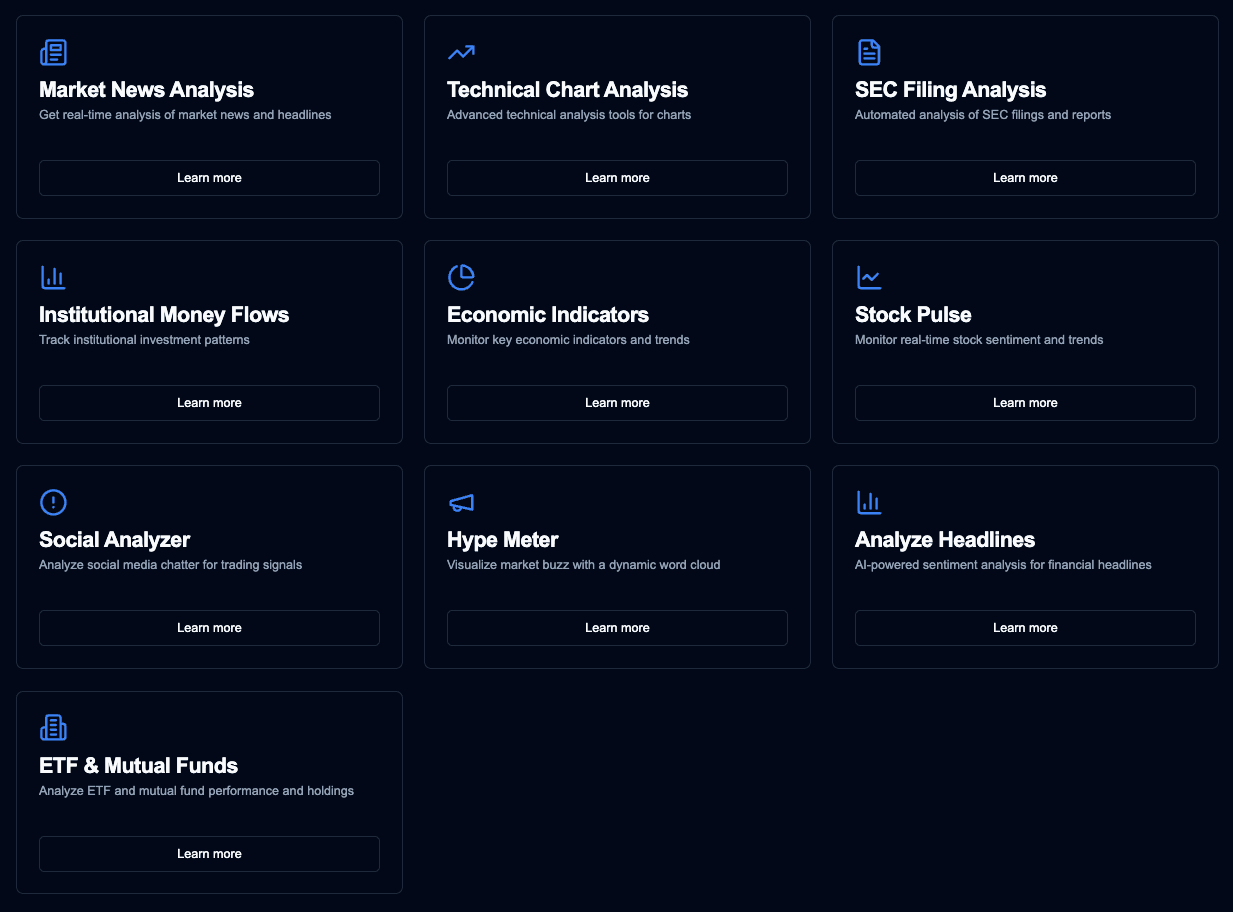Click Learn more on SEC Filing Analysis

click(x=1025, y=177)
